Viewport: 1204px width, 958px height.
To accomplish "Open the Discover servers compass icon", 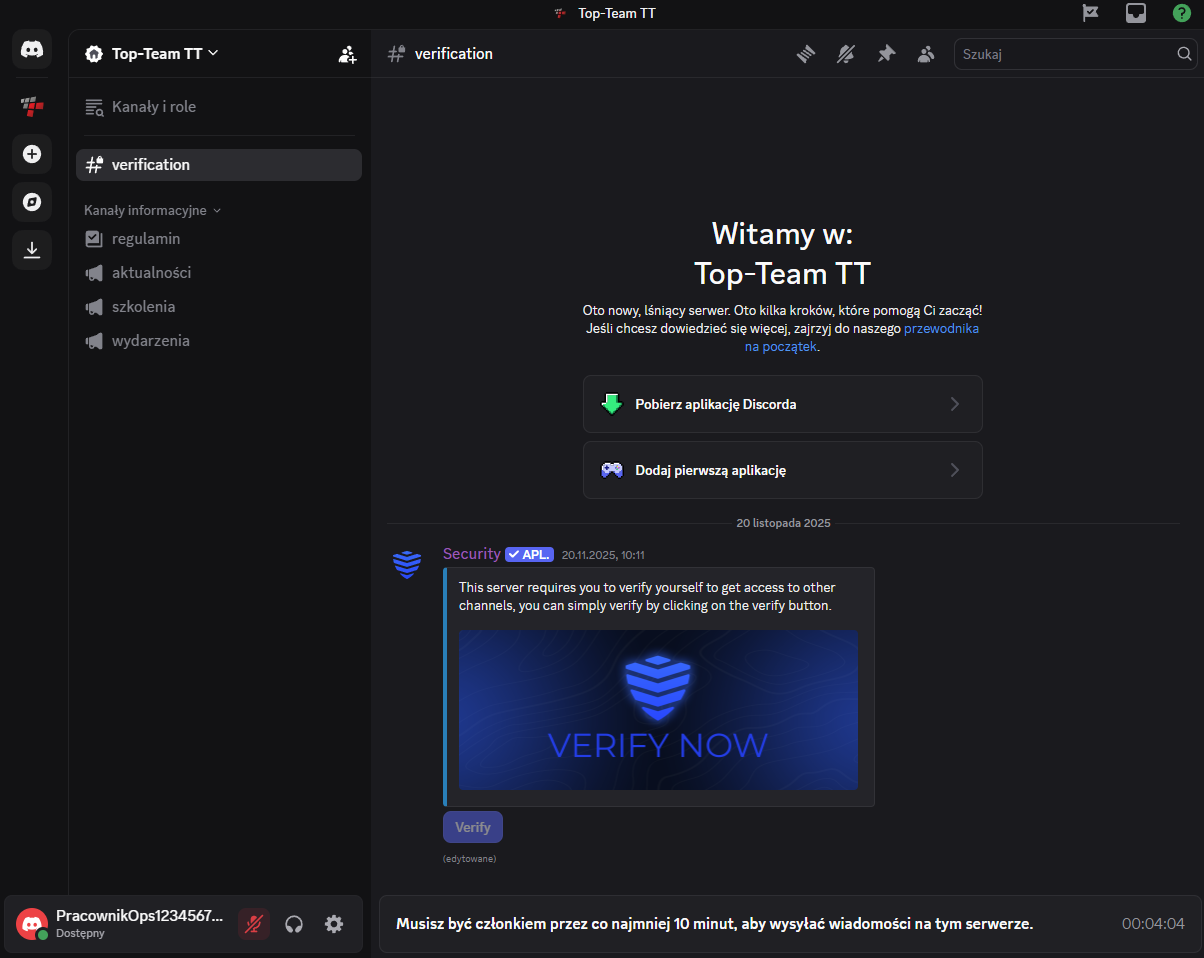I will 32,202.
